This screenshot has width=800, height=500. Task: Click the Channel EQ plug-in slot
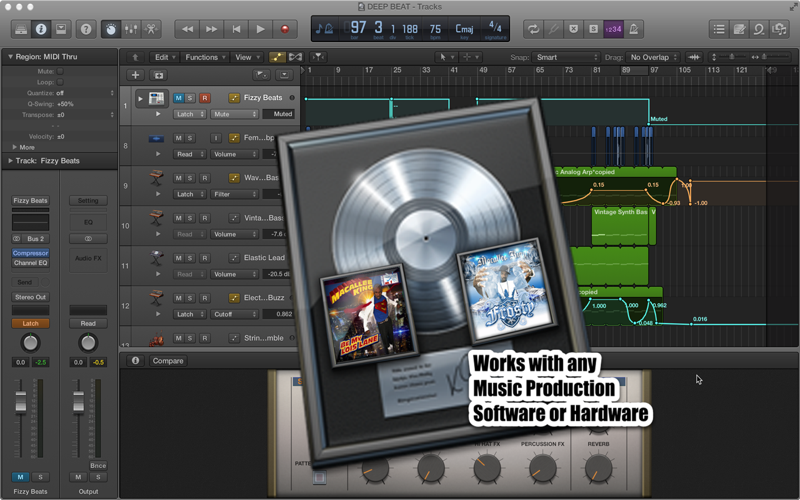point(31,263)
